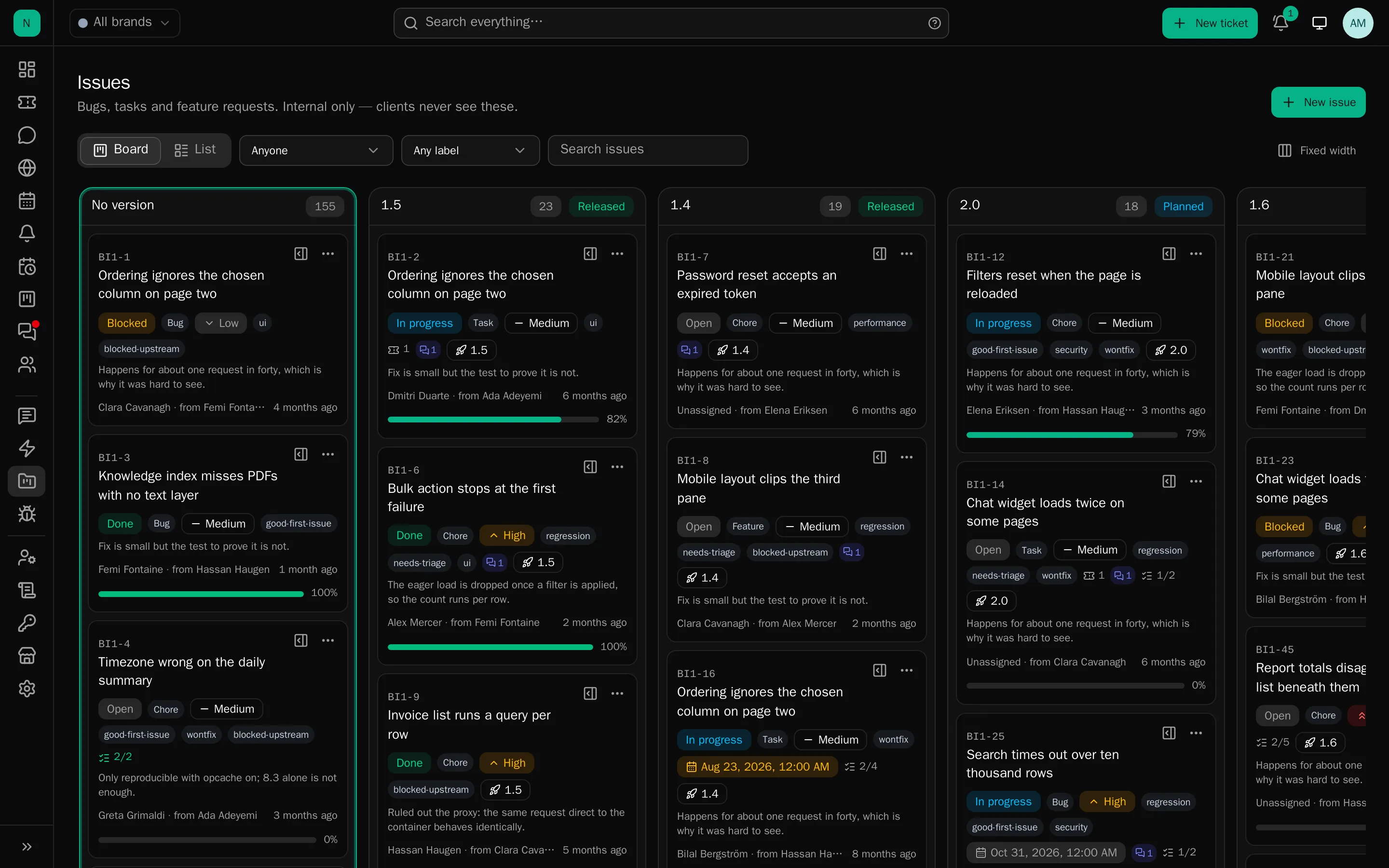Image resolution: width=1389 pixels, height=868 pixels.
Task: Click Aug 23, 2026 due date chip
Action: tap(757, 767)
